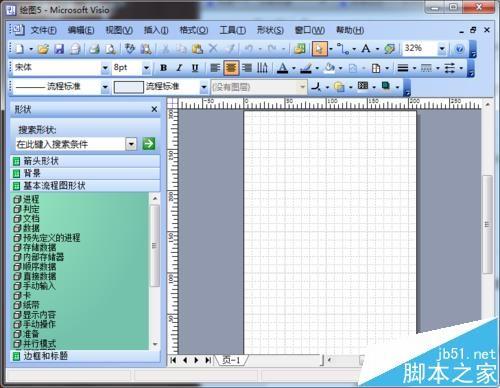Go to first page with the page navigation button
500x388 pixels.
173,360
